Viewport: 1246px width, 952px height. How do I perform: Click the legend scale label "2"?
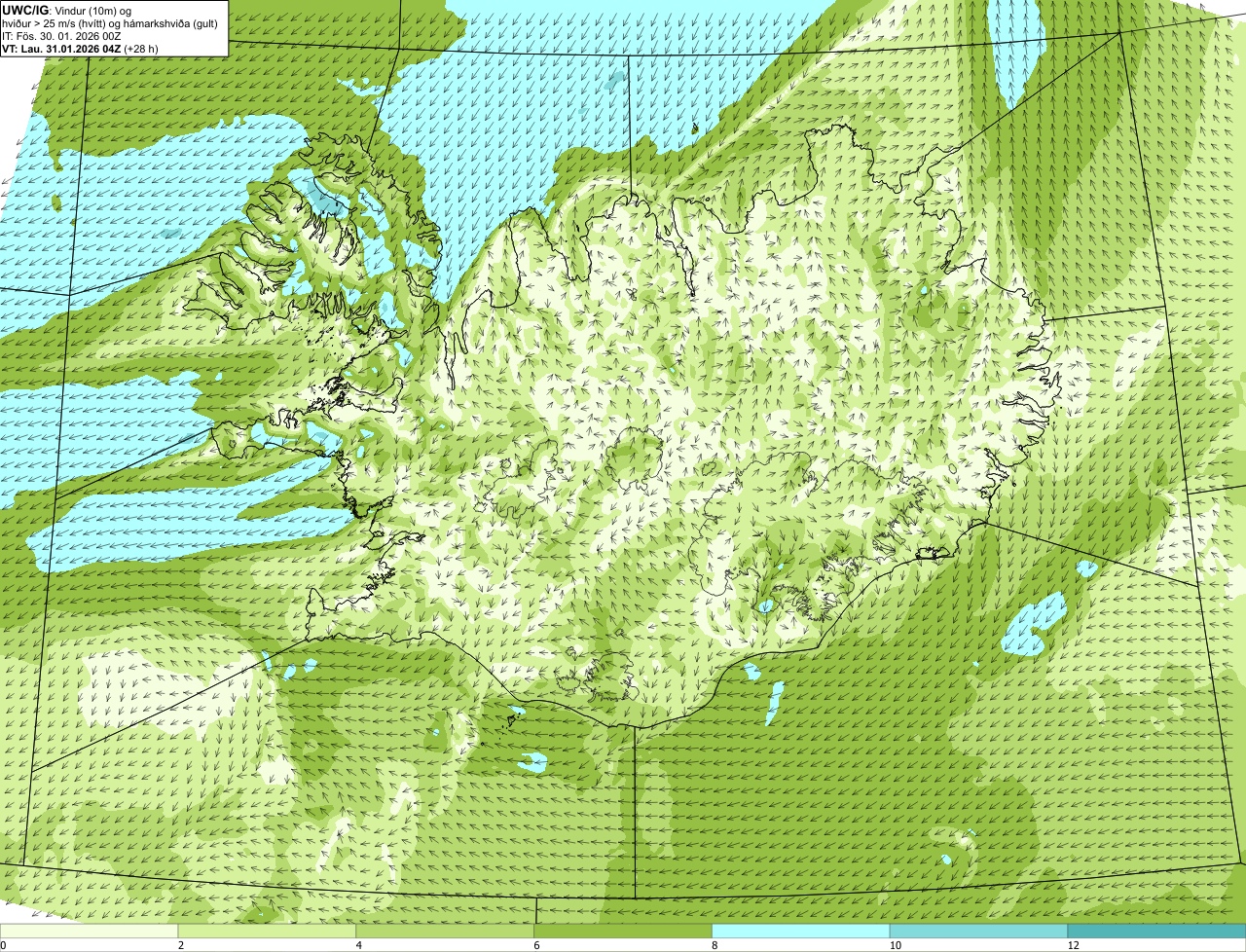coord(181,945)
